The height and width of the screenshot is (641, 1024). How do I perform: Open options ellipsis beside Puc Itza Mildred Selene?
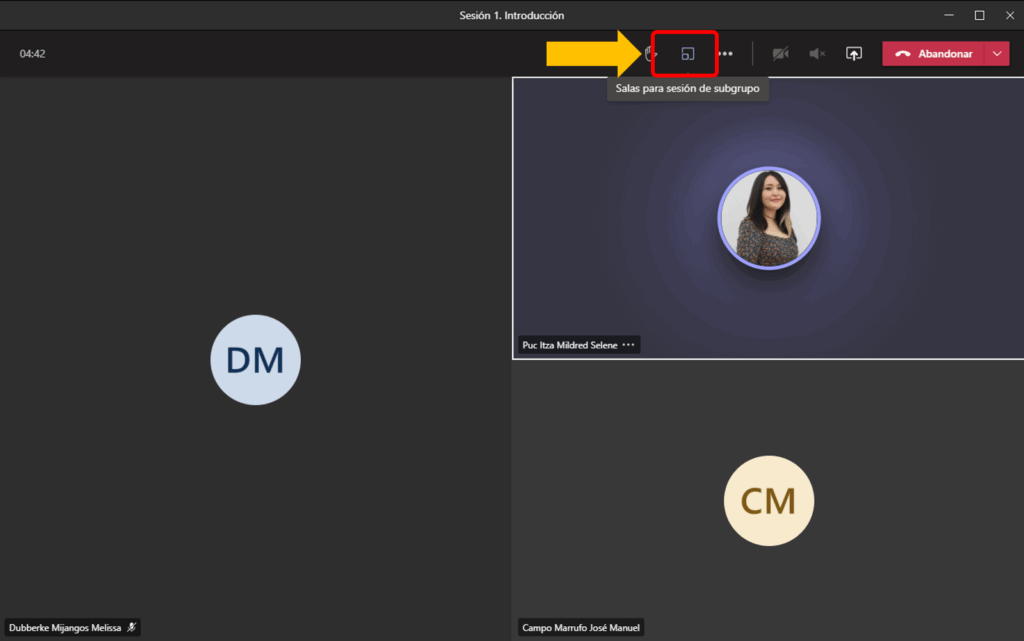coord(628,345)
